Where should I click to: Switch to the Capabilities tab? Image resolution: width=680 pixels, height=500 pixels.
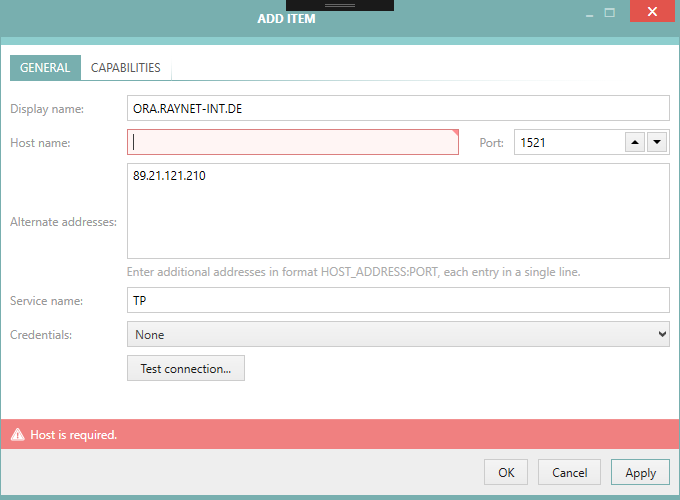[125, 68]
